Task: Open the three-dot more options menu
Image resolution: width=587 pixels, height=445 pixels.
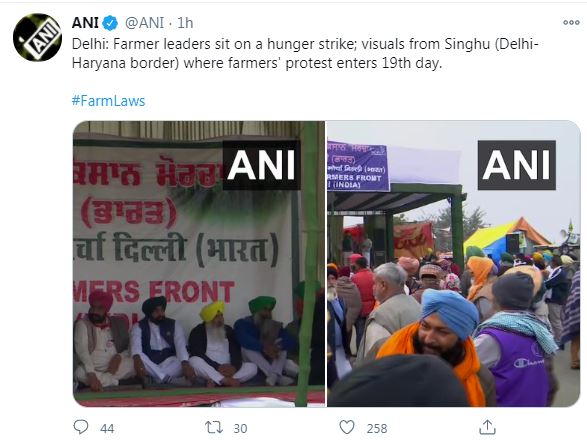Action: tap(571, 22)
